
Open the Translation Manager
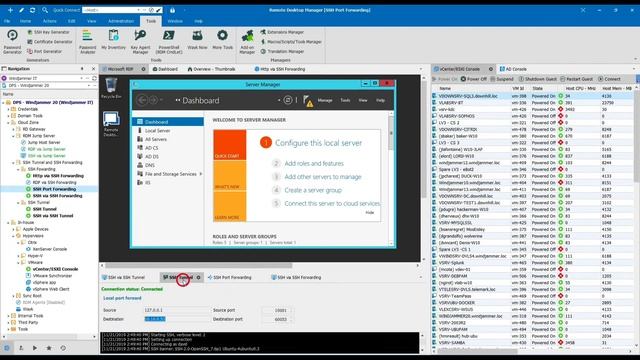click(282, 51)
